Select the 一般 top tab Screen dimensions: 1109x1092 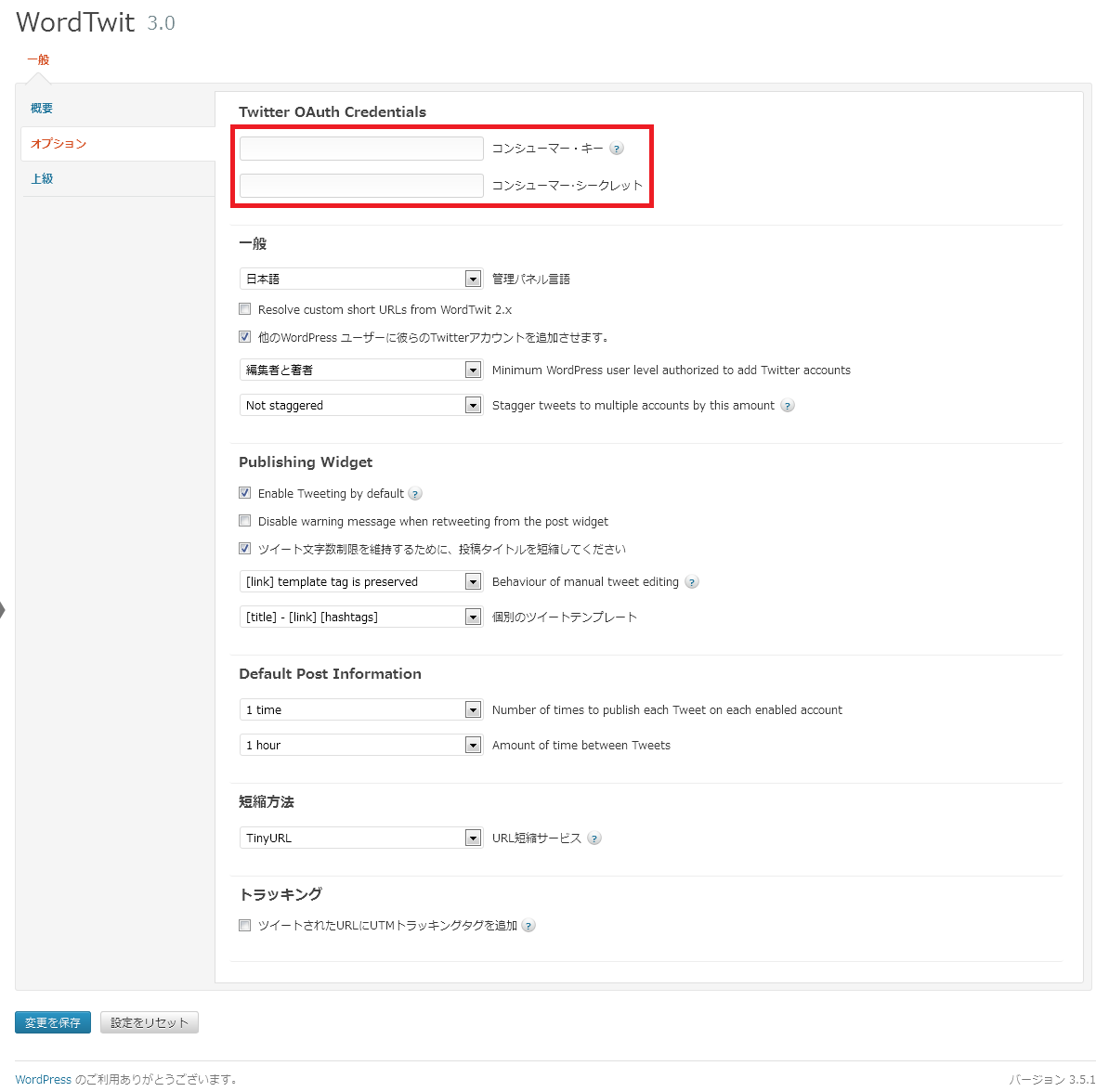click(x=38, y=60)
